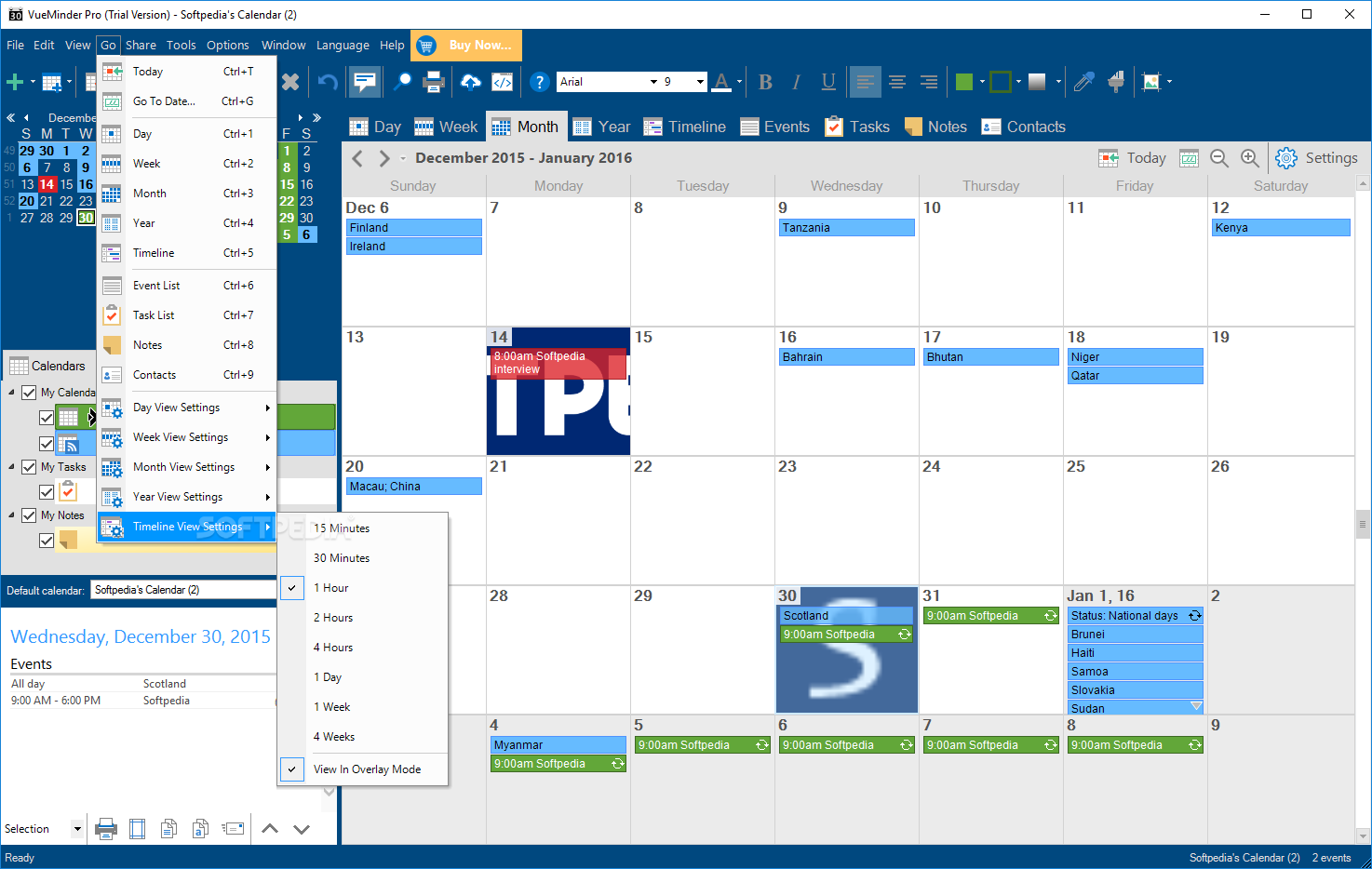Click the printer icon in details pane
This screenshot has width=1372, height=869.
(x=106, y=828)
